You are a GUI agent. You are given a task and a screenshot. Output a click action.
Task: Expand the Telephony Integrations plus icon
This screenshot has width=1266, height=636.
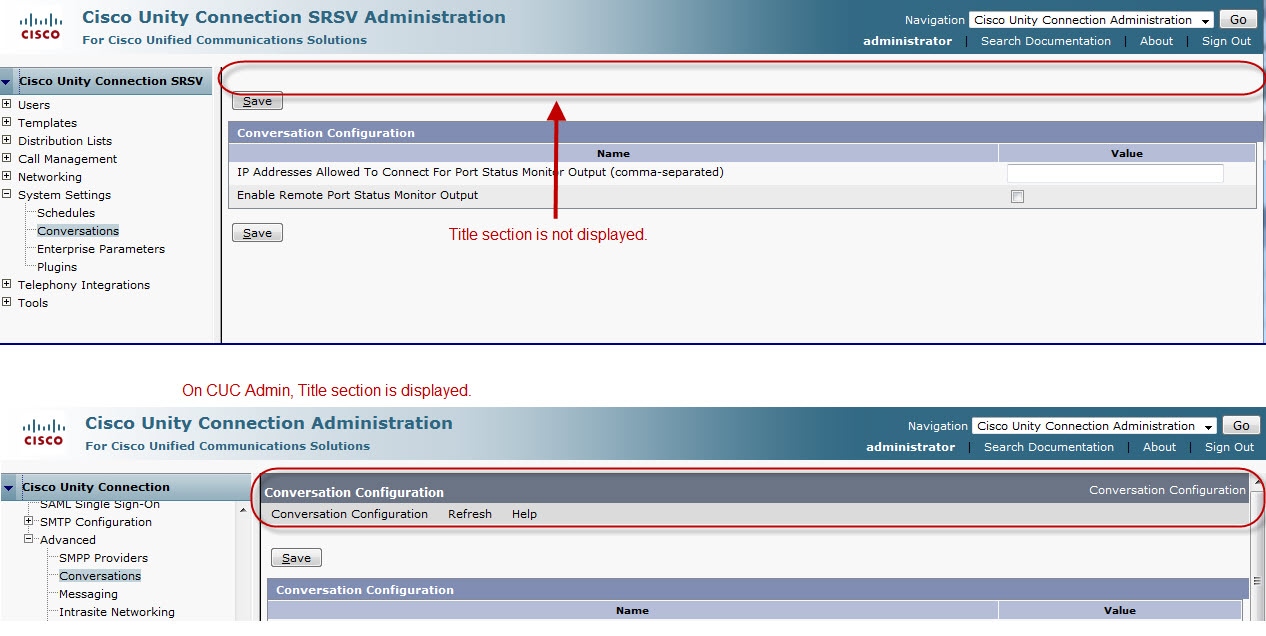(x=7, y=284)
